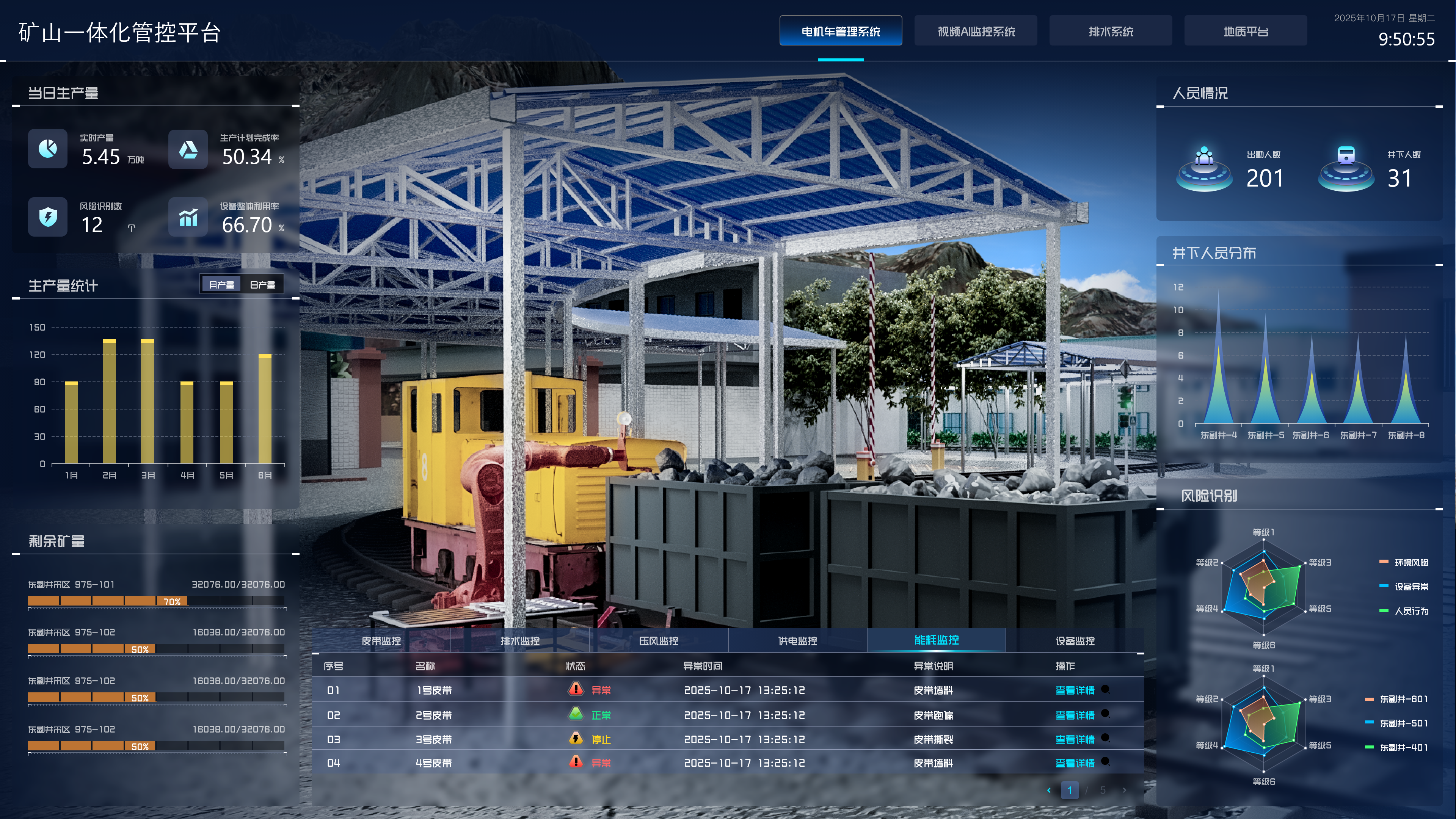
Task: Click the 生产计划完成率 triangle icon
Action: coord(188,149)
